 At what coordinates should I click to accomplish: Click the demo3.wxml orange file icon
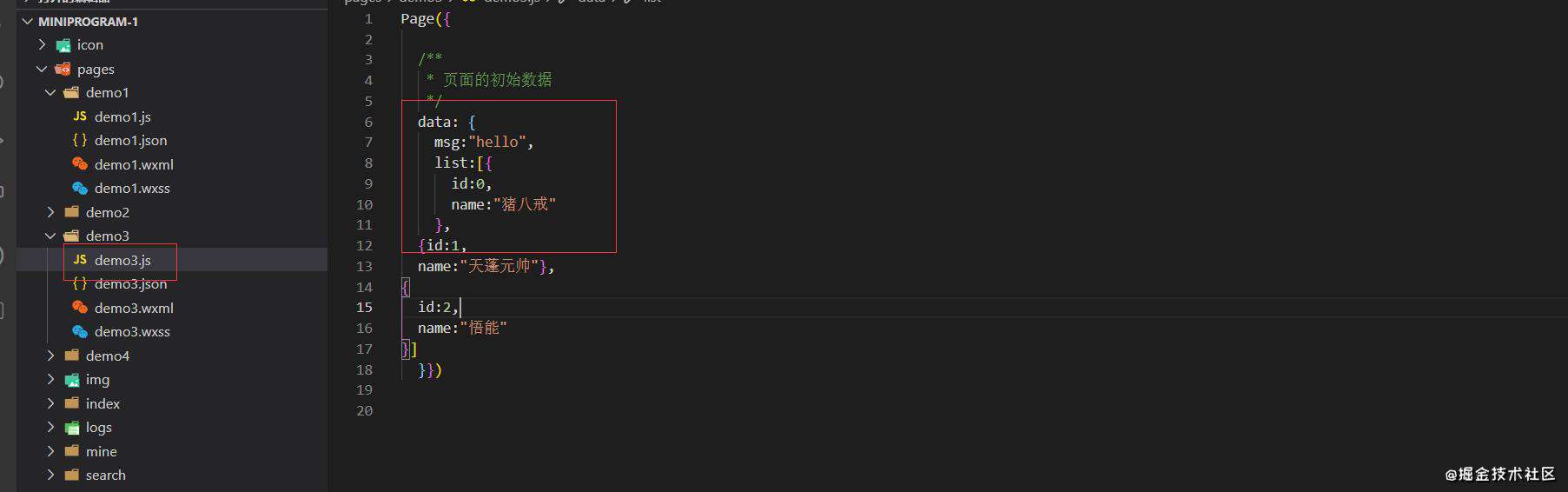click(80, 308)
